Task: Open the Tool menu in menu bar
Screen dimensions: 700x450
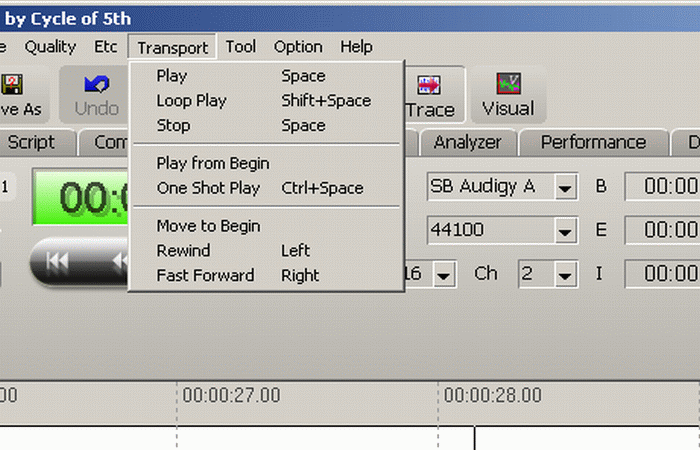Action: [241, 47]
